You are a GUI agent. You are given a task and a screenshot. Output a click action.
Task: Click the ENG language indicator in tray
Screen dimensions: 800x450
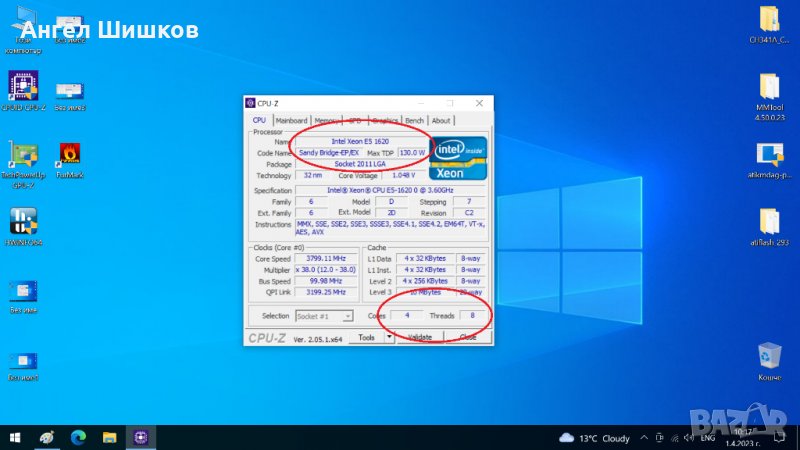pos(708,438)
